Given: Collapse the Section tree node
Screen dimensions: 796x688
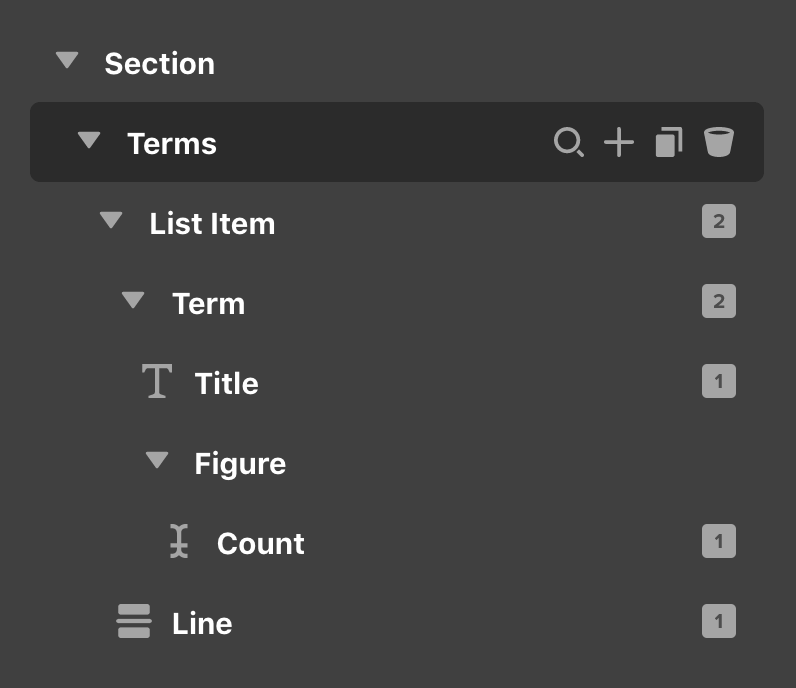Looking at the screenshot, I should pos(67,61).
